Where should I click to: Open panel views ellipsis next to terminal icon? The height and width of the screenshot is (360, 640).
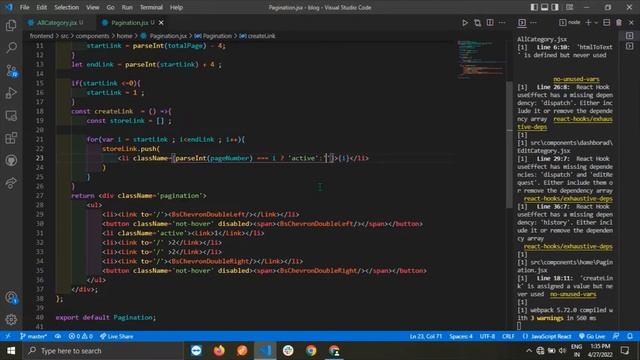click(533, 23)
